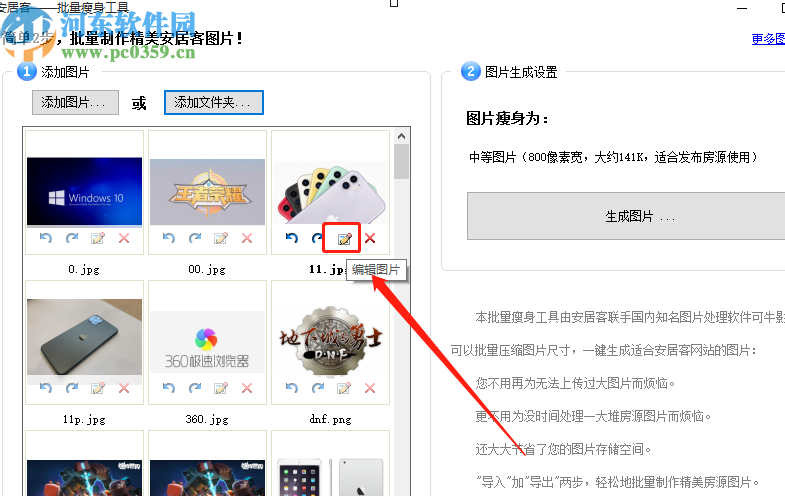Select the iPad thumbnail in bottom row
Viewport: 785px width, 496px height.
click(x=330, y=475)
